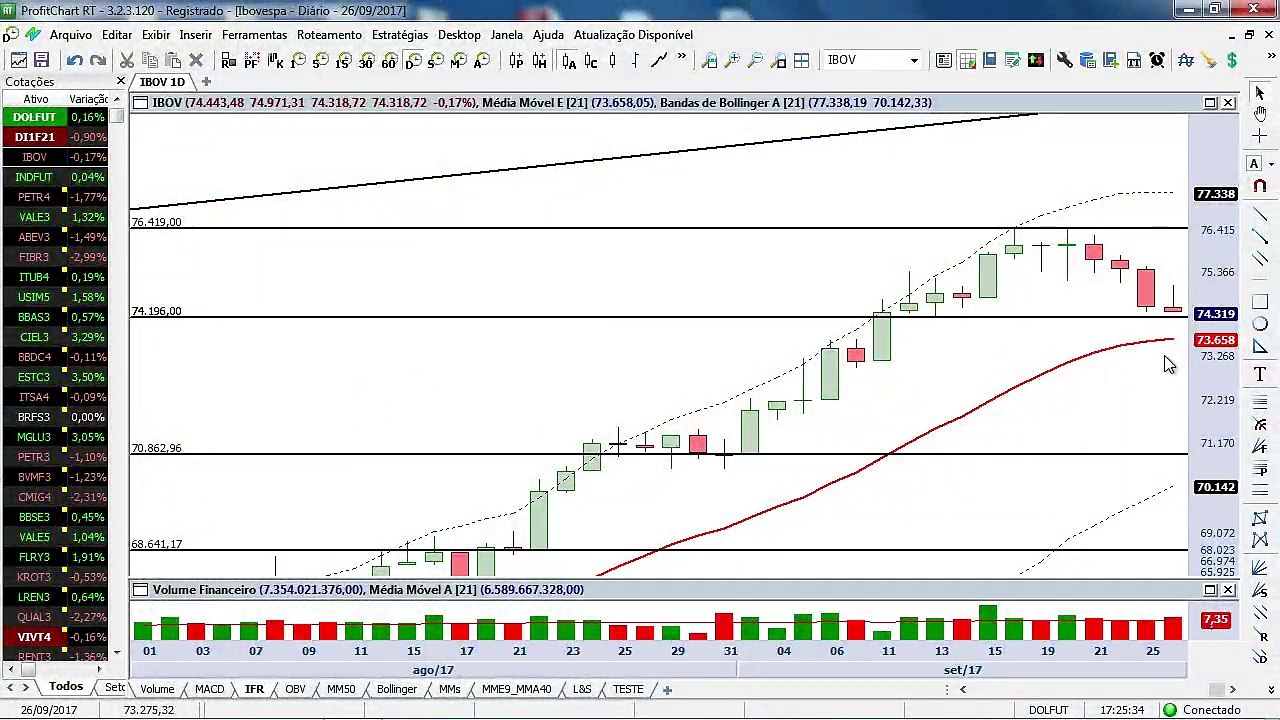The width and height of the screenshot is (1280, 720).
Task: Switch to the IFR tab
Action: click(254, 689)
